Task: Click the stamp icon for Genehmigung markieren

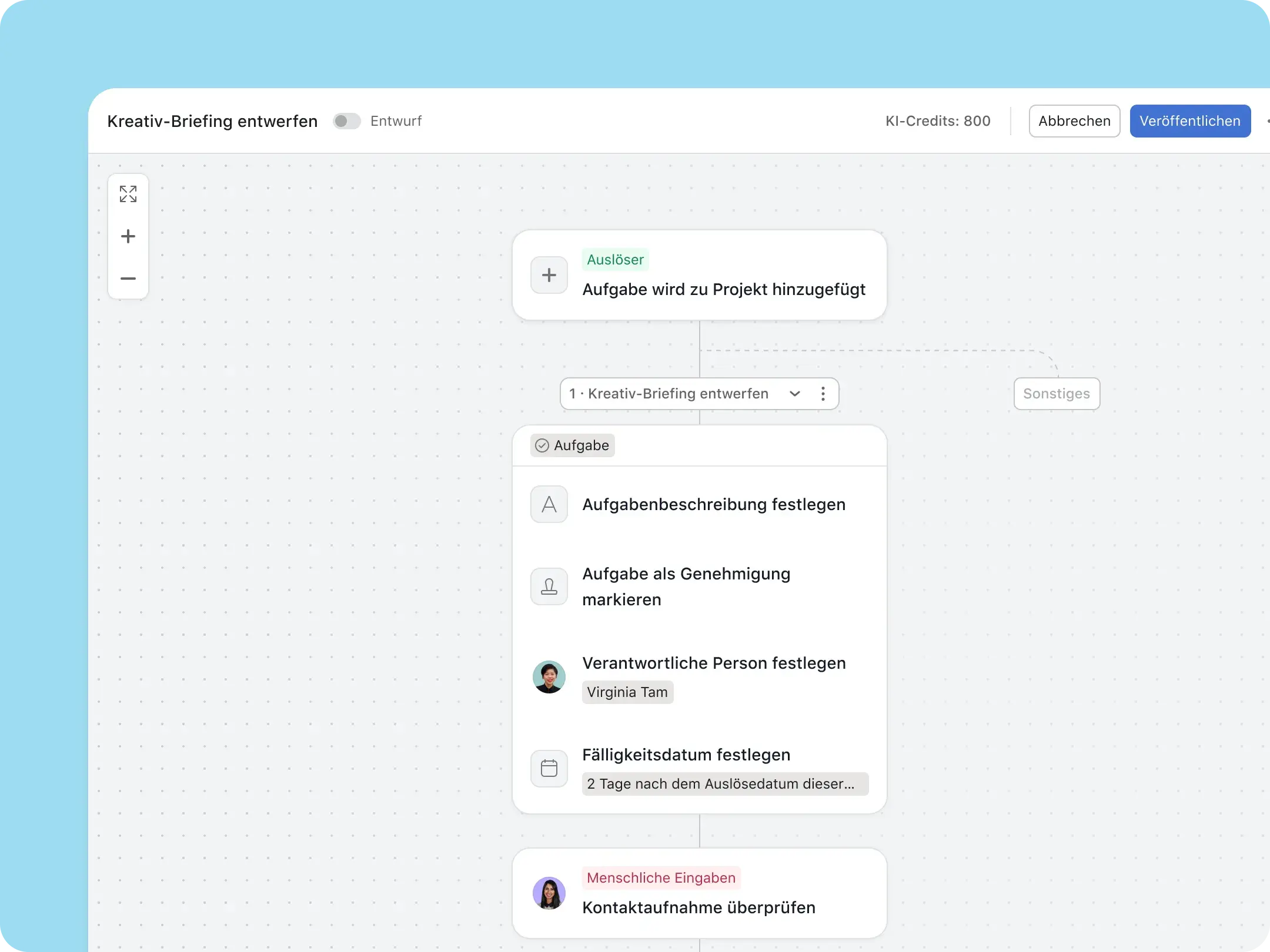Action: click(x=549, y=586)
